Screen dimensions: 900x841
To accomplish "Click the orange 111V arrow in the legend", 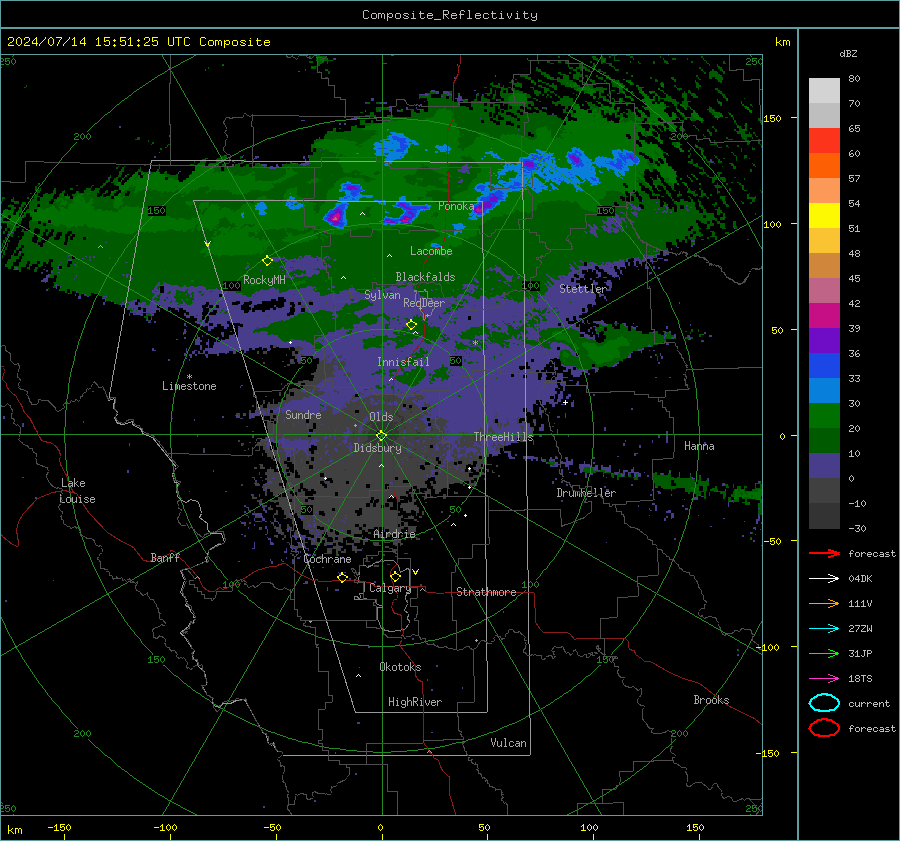I will point(824,603).
